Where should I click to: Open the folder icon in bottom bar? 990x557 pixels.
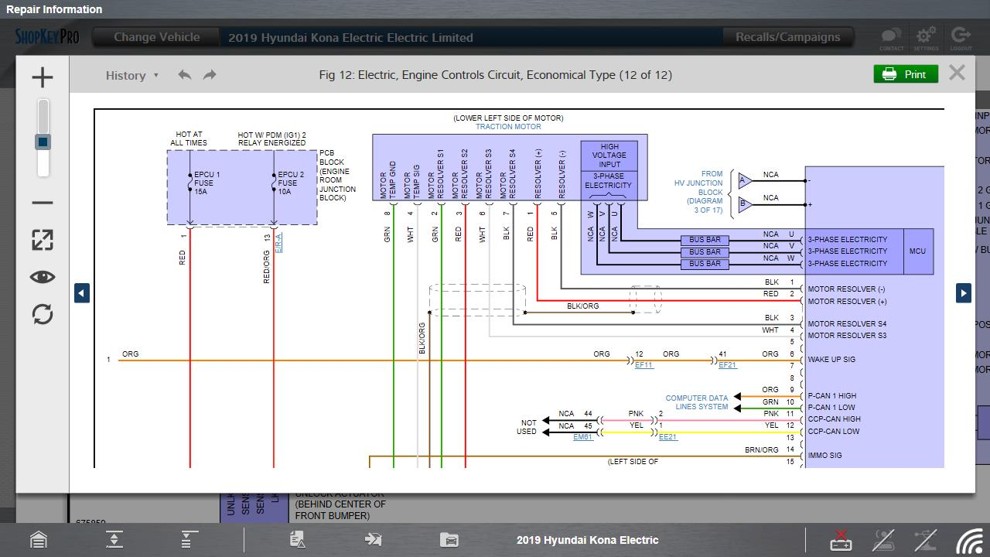[449, 540]
